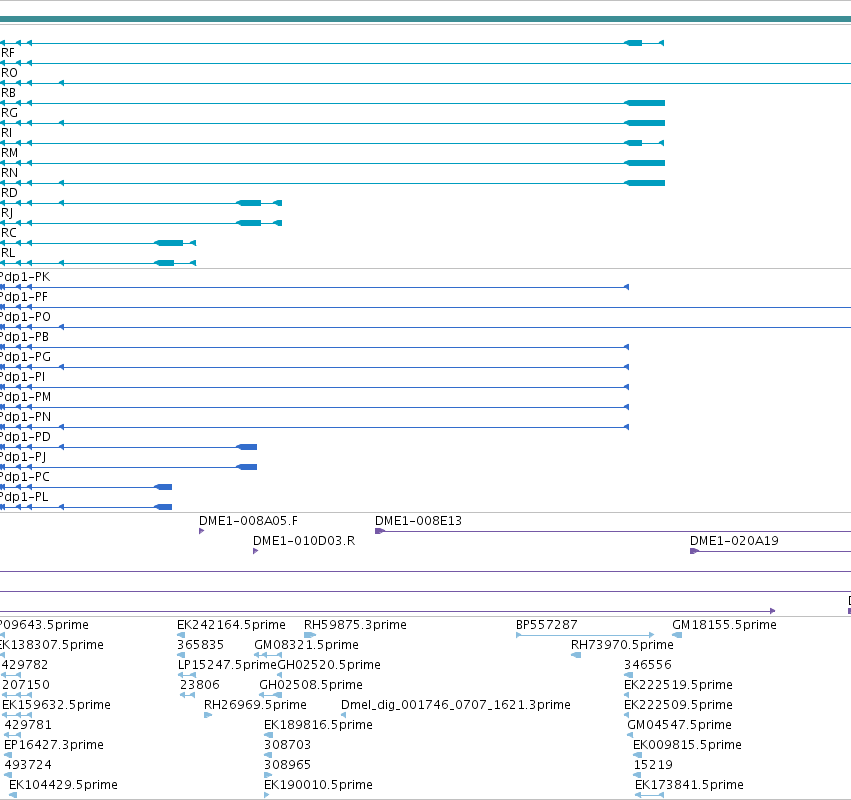851x800 pixels.
Task: Click the GM04547.5prime label
Action: point(679,725)
